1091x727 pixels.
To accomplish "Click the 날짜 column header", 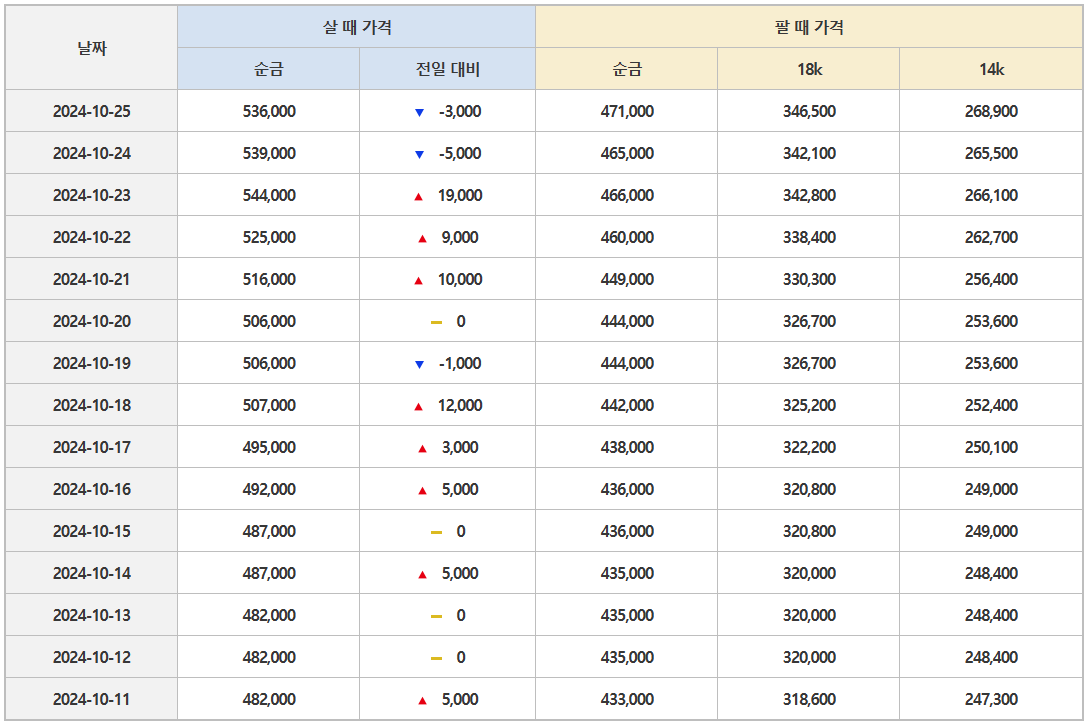I will (92, 48).
